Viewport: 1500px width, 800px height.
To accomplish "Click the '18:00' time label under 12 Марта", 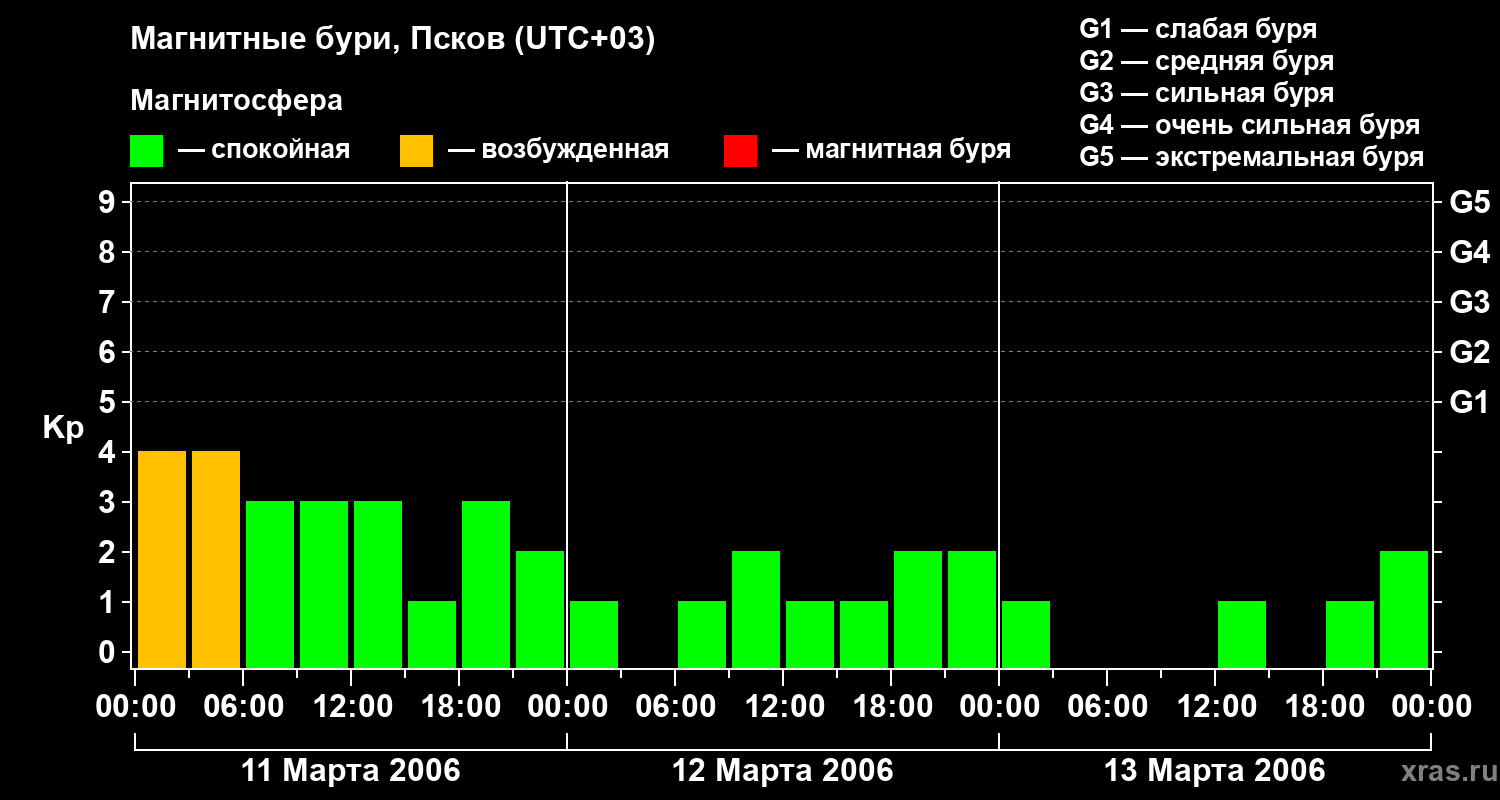I will (x=891, y=707).
